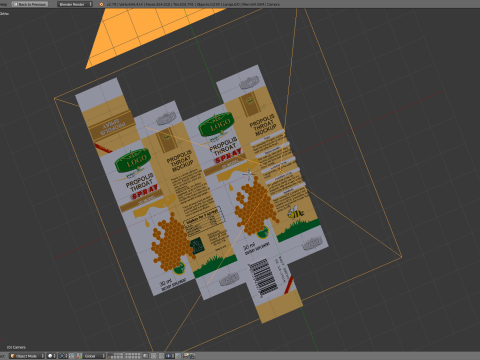Click the Blender logo icon in header
480x360 pixels.
pyautogui.click(x=101, y=4)
